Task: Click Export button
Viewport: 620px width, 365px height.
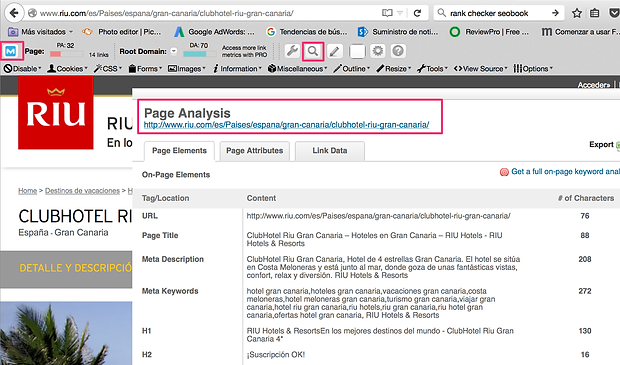Action: tap(604, 145)
